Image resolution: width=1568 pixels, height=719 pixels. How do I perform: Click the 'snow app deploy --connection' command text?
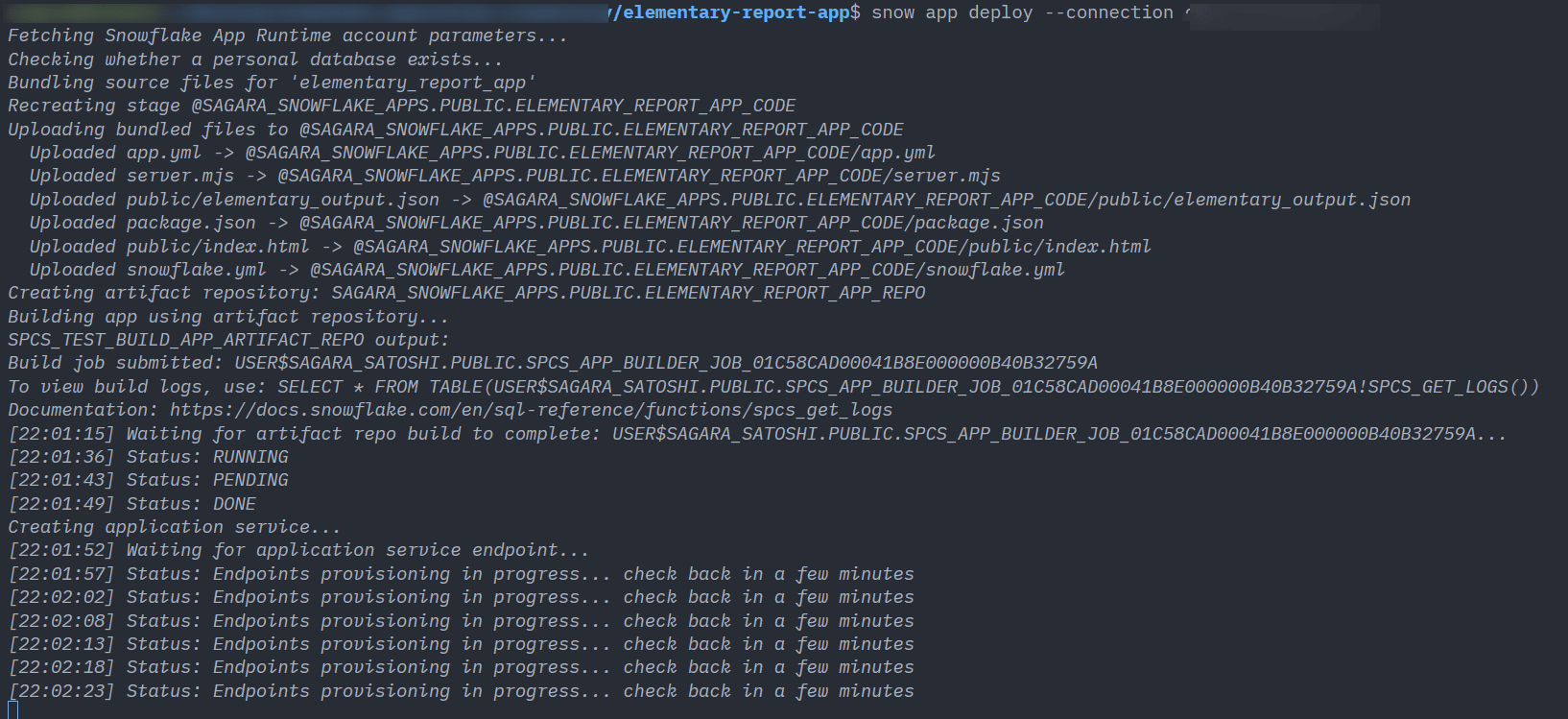[1022, 12]
